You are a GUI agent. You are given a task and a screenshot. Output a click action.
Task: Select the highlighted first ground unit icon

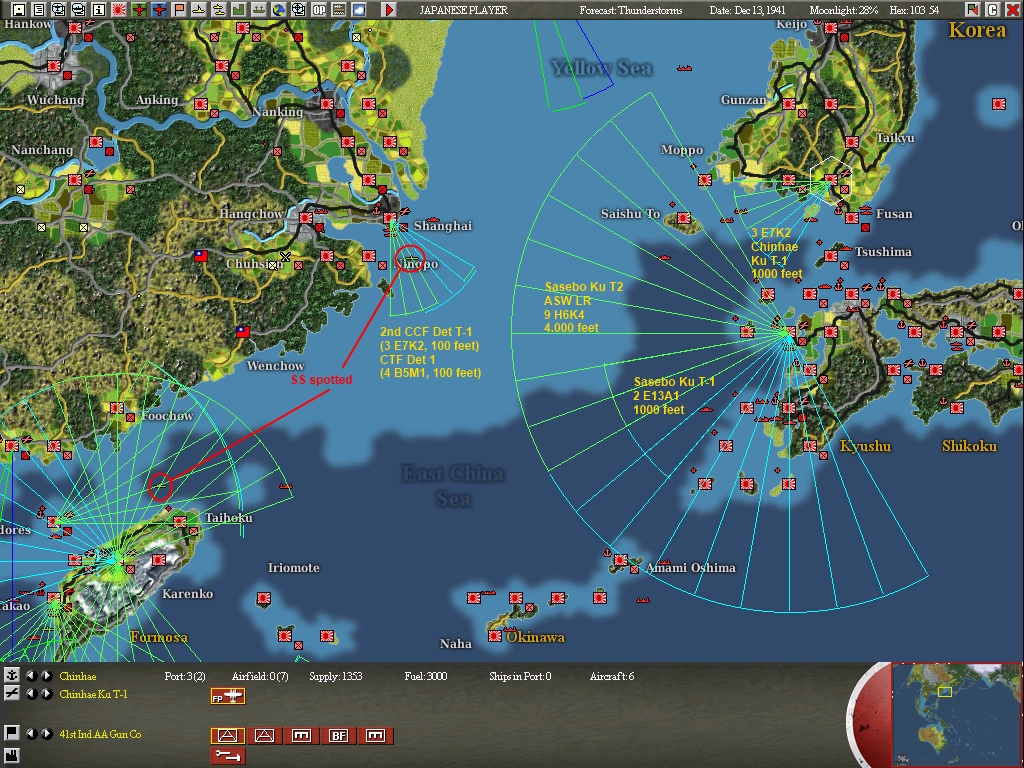coord(228,735)
